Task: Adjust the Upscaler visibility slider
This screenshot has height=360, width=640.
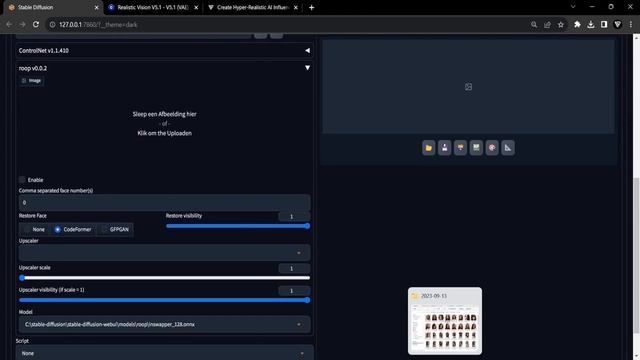Action: [164, 300]
